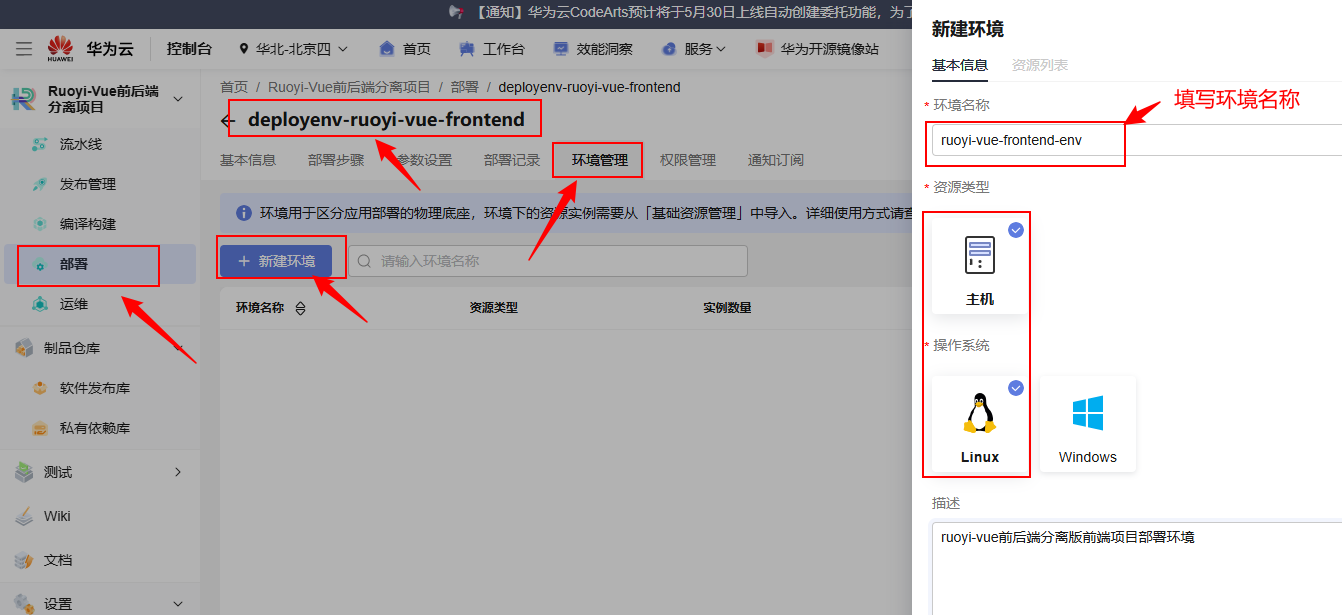
Task: Click the search magnifier icon
Action: coord(365,261)
